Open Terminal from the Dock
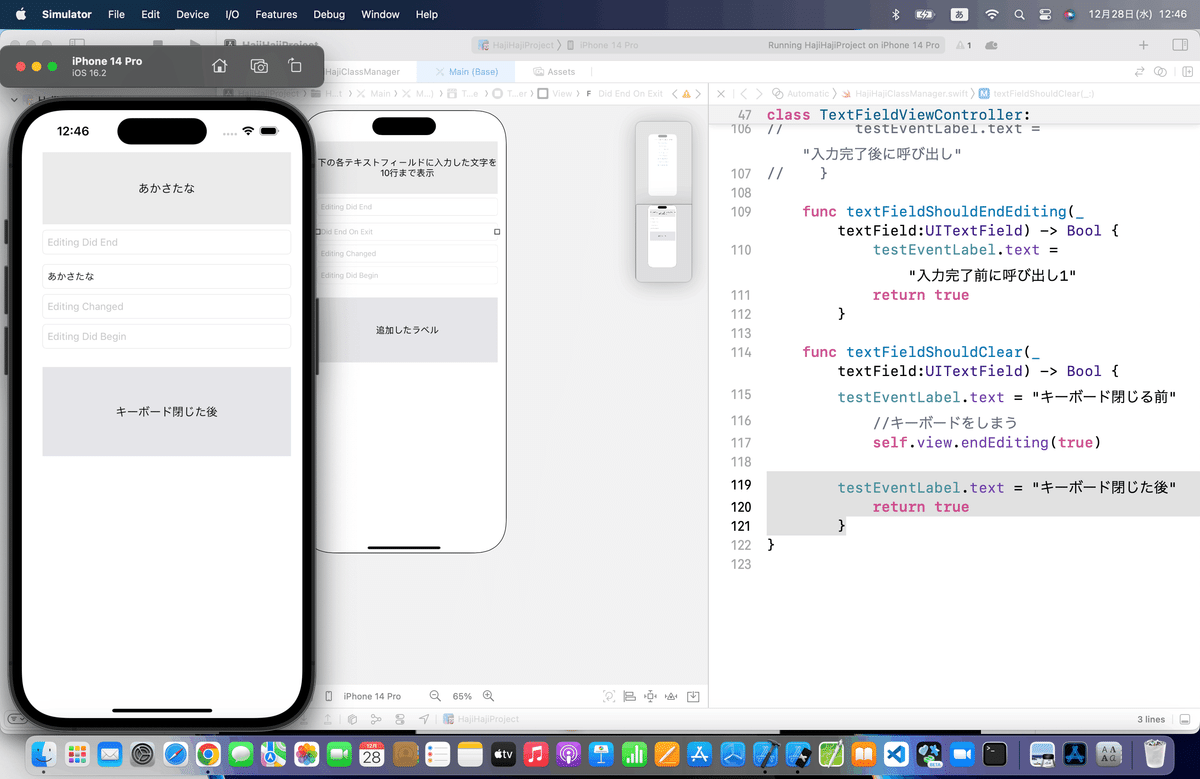This screenshot has width=1200, height=779. pyautogui.click(x=994, y=754)
